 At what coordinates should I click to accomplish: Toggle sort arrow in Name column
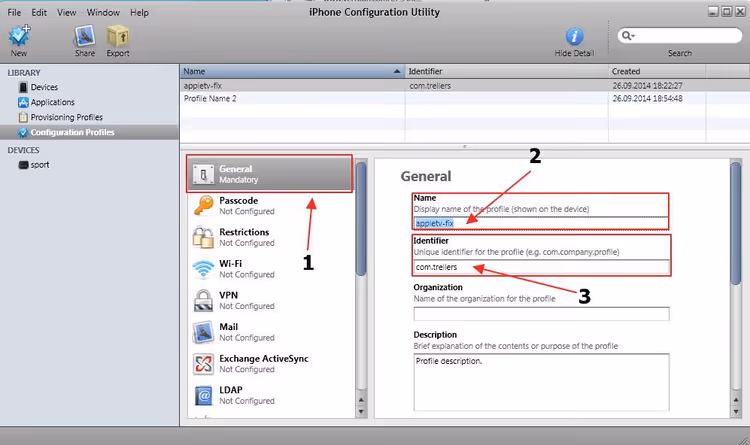click(x=397, y=71)
